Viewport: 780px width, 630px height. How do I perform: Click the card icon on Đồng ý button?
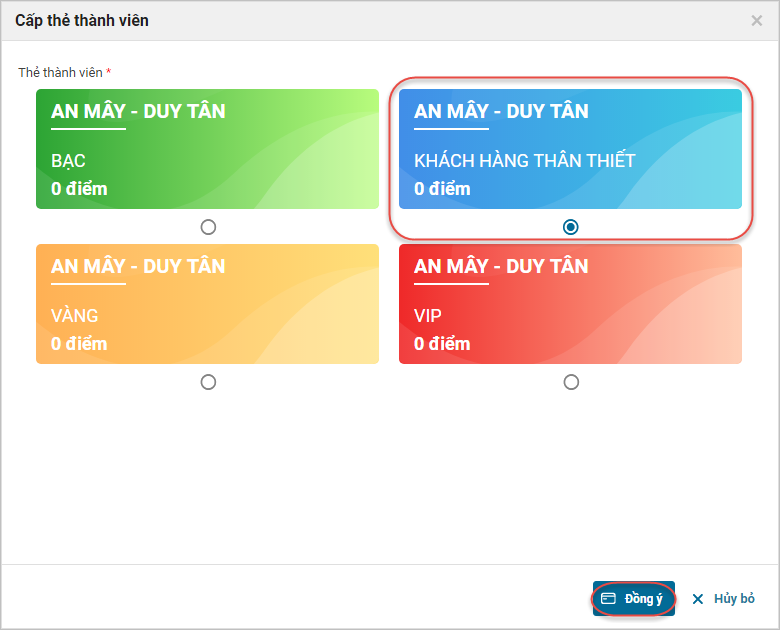(x=608, y=599)
